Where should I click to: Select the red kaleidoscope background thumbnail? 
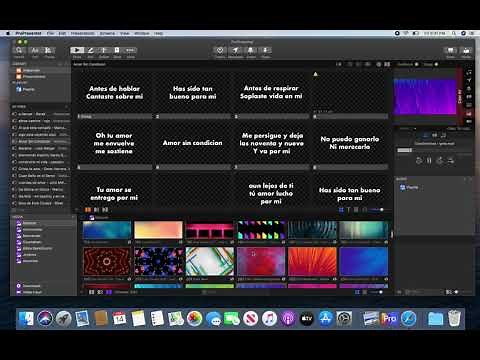[x=107, y=261]
